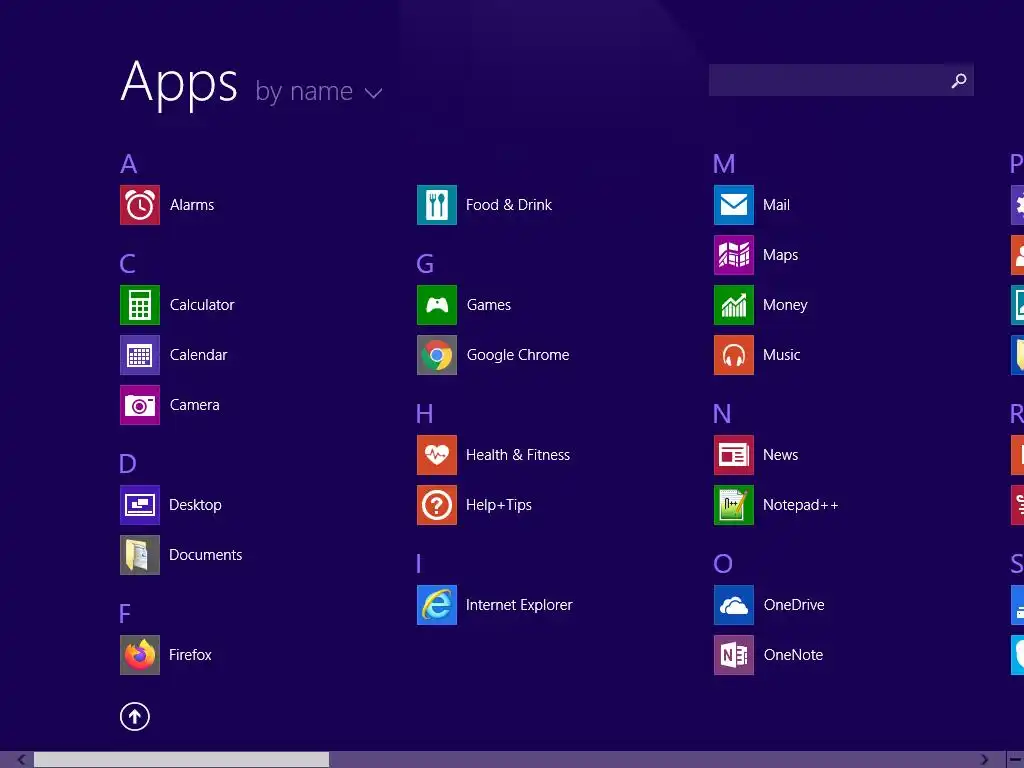Click the 'Money' label text

(785, 305)
